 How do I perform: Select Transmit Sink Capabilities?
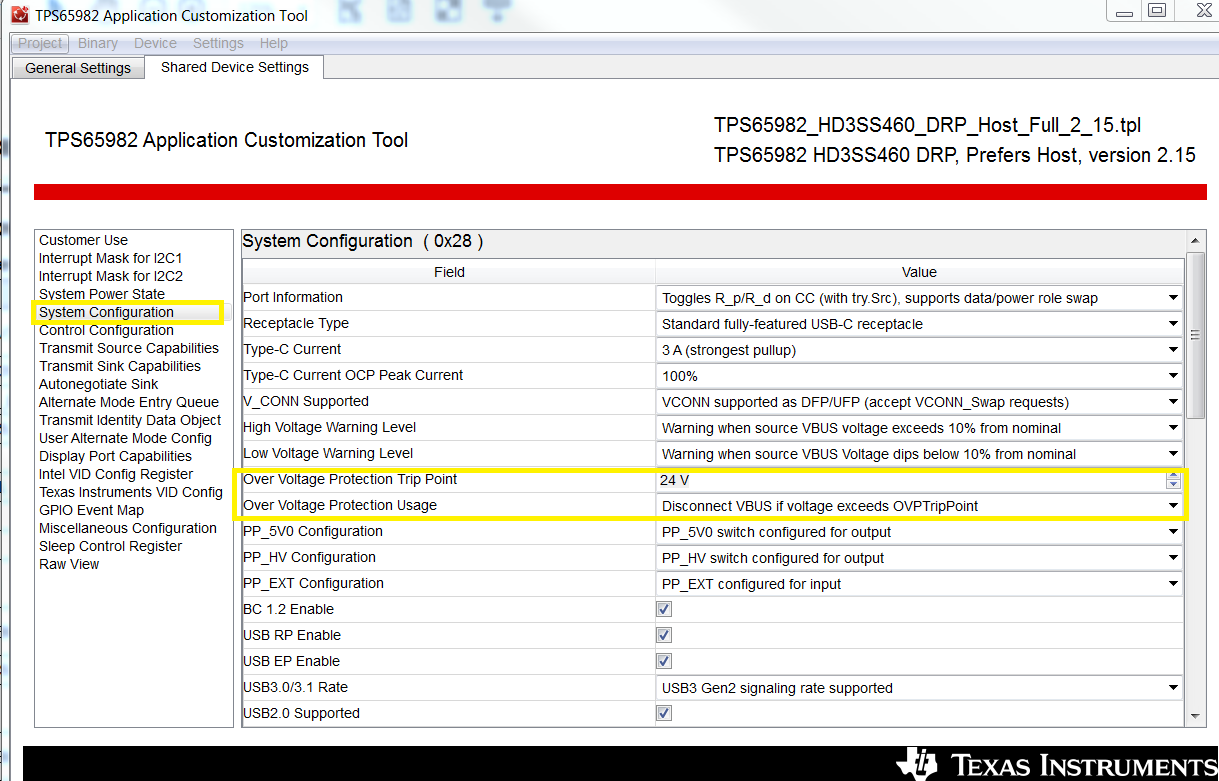tap(120, 366)
